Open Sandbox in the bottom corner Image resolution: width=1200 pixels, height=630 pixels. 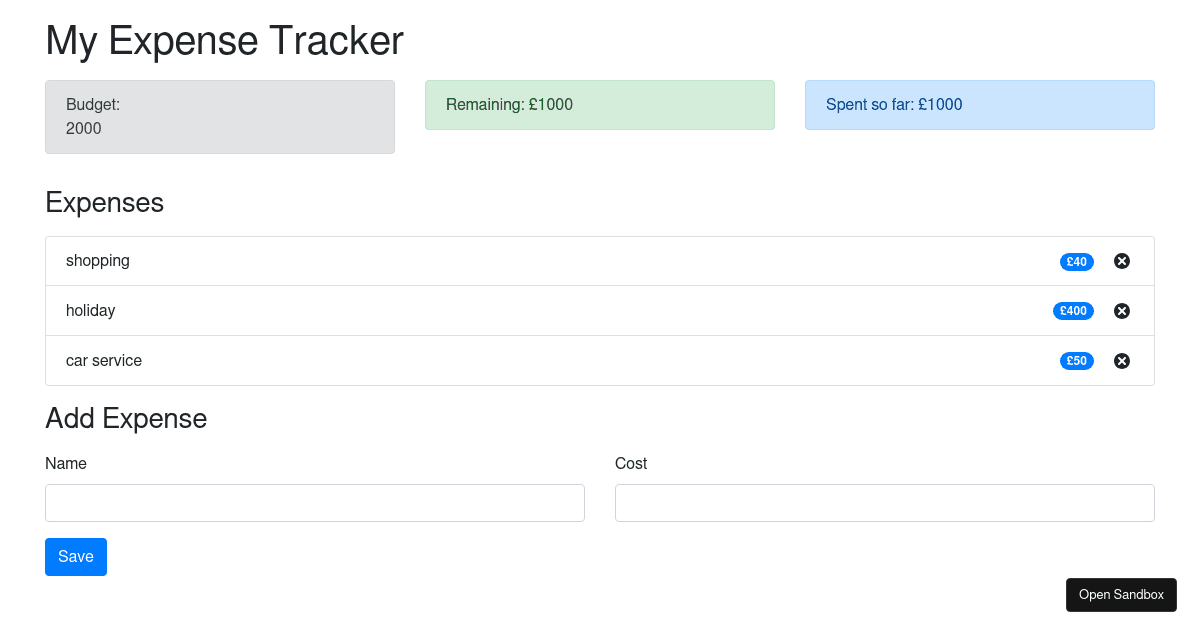(x=1121, y=594)
